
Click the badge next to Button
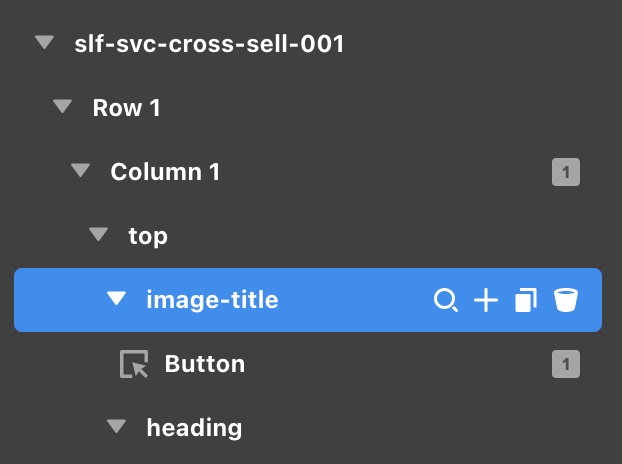pyautogui.click(x=566, y=364)
